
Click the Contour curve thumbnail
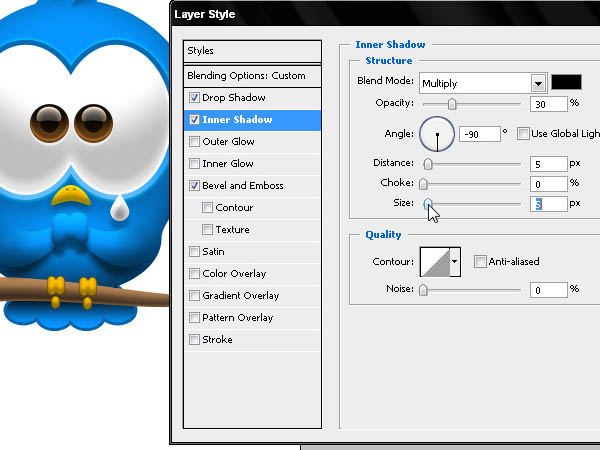click(435, 262)
